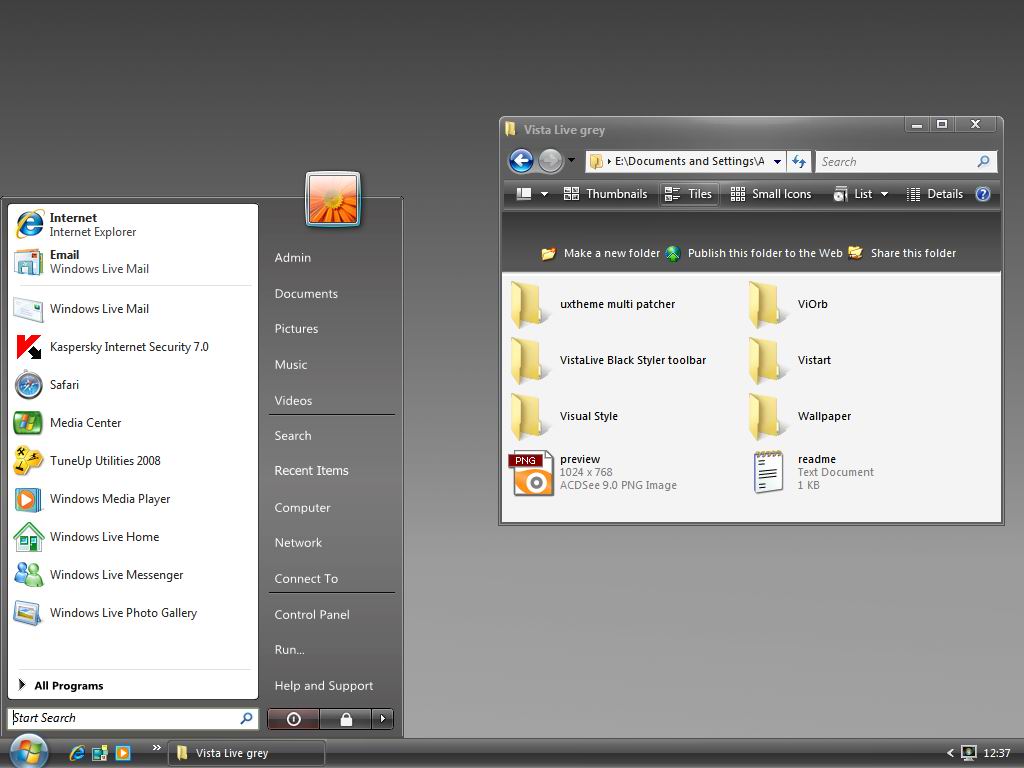Click the Start orb button

29,751
